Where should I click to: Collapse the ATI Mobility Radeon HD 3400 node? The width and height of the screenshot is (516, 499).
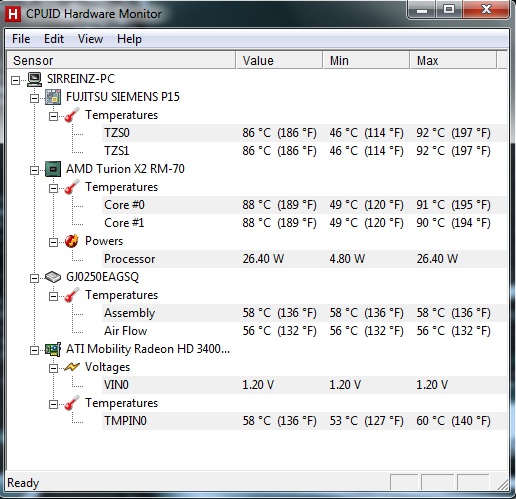tap(34, 350)
